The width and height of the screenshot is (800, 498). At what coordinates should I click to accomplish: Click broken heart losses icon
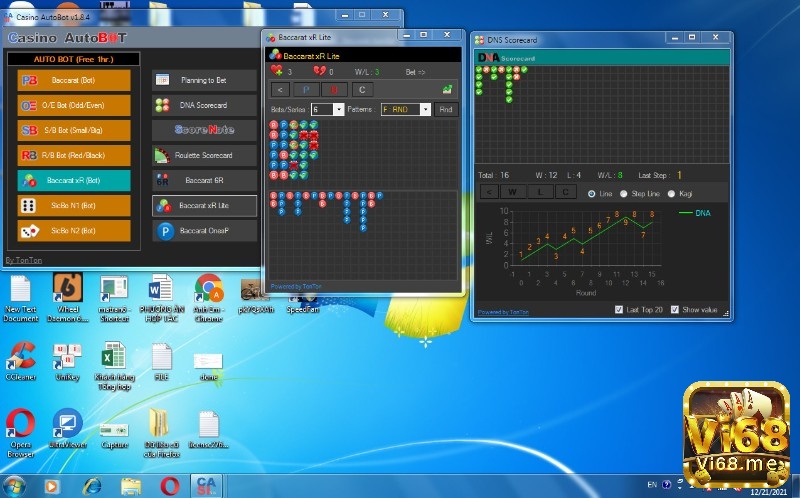(x=319, y=70)
